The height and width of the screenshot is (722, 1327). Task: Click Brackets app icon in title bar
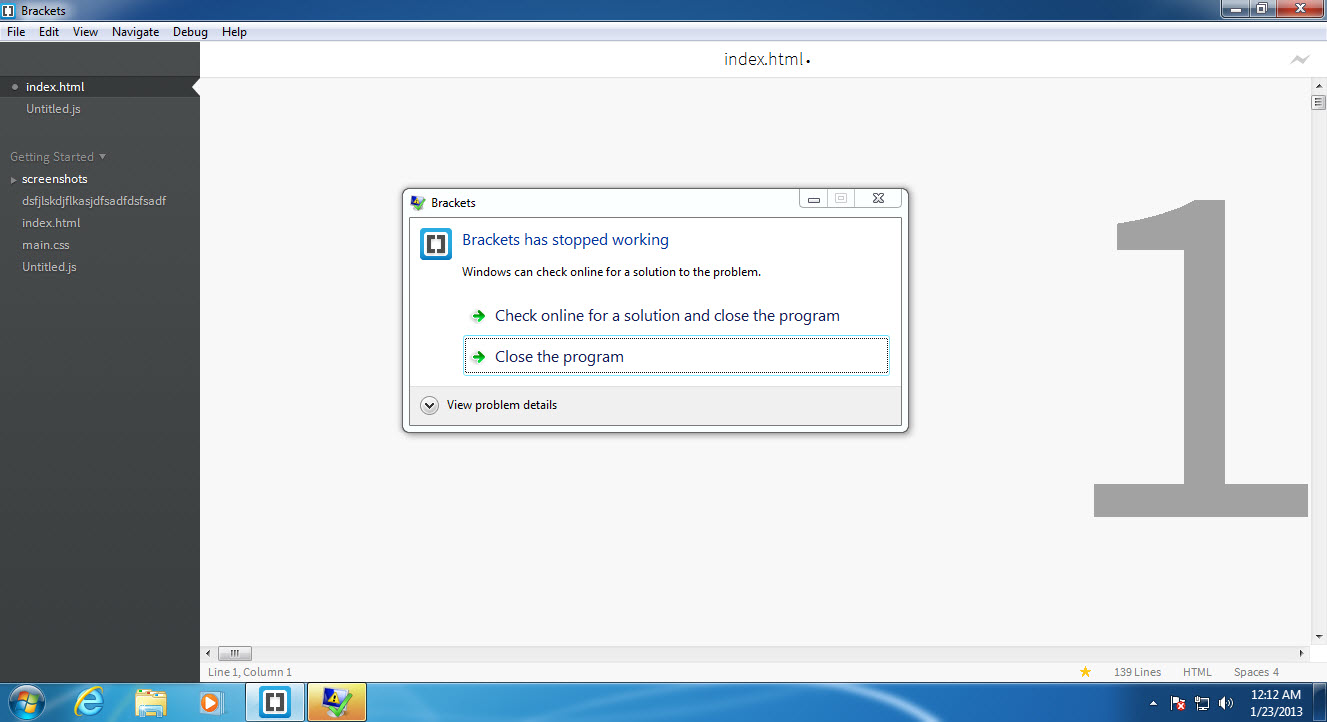click(x=9, y=10)
